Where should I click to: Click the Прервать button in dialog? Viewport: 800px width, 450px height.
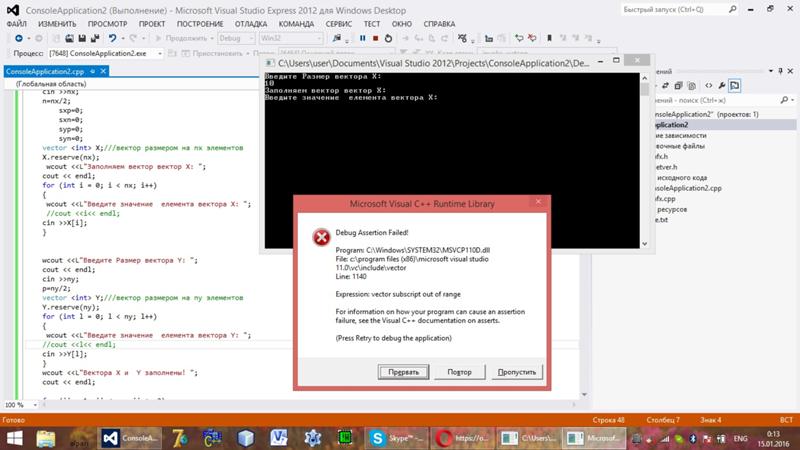pyautogui.click(x=403, y=372)
